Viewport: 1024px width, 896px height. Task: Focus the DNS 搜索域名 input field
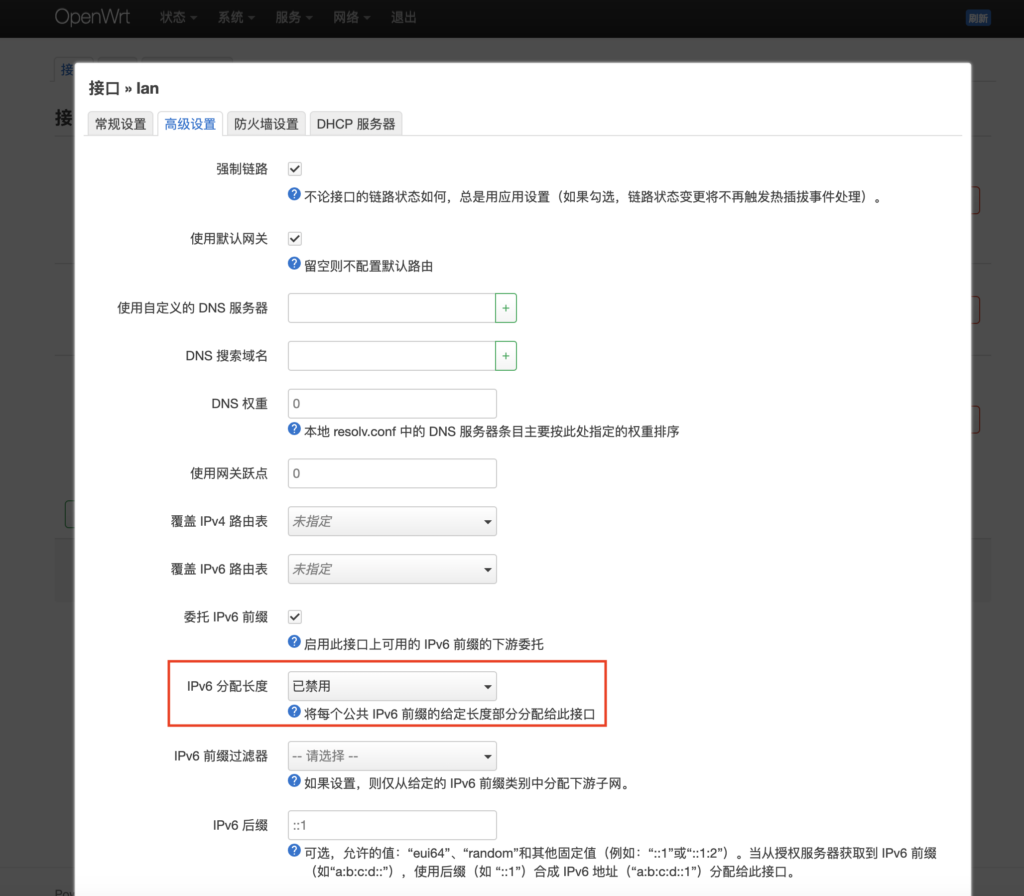391,356
